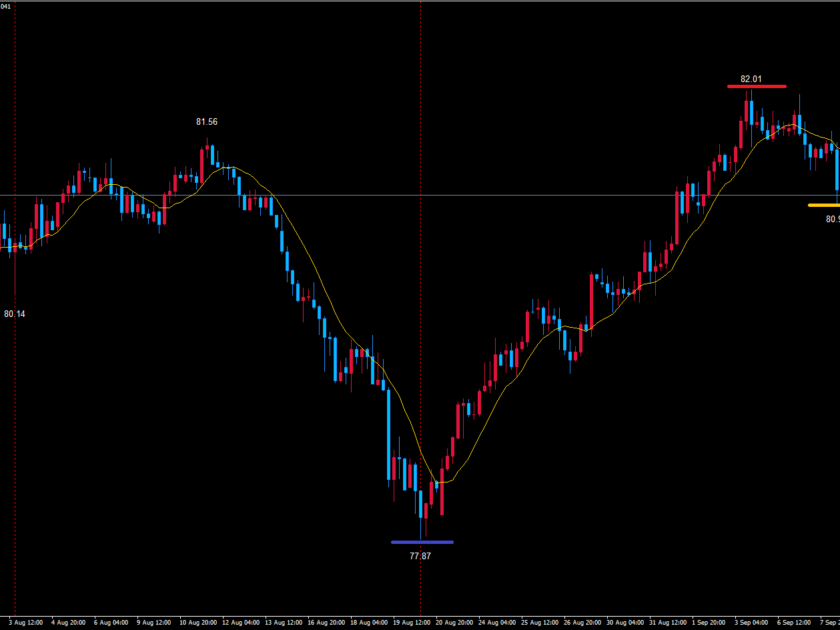Click the 19 Aug 12:00 time label

coord(412,621)
